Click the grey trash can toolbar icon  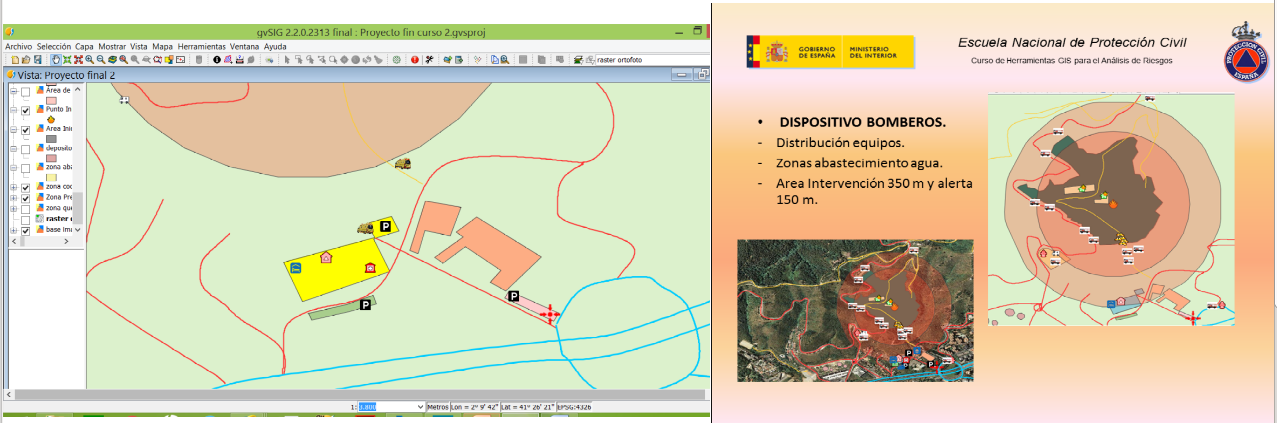[x=198, y=60]
